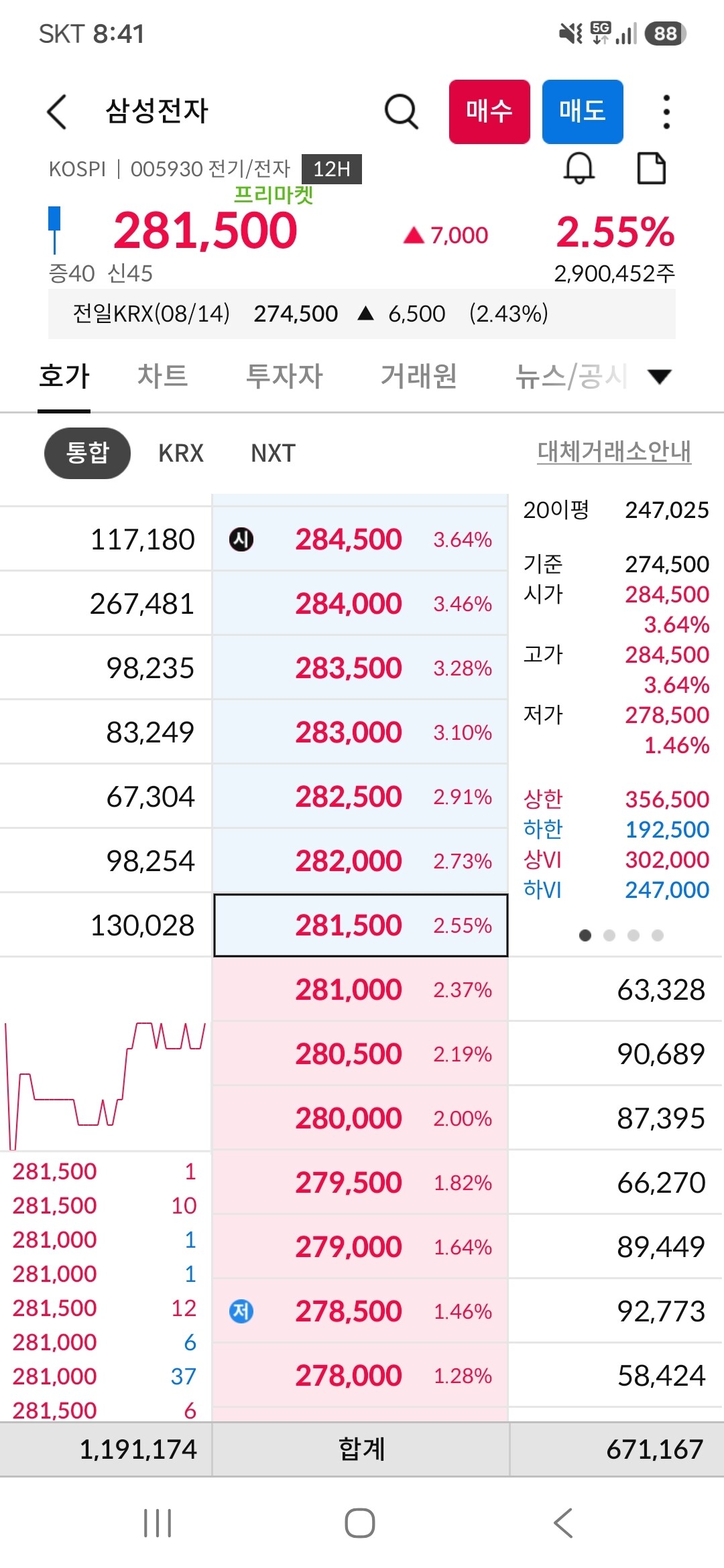Open the 대체거래소안내 link
Screen dimensions: 724x1568
click(x=614, y=452)
